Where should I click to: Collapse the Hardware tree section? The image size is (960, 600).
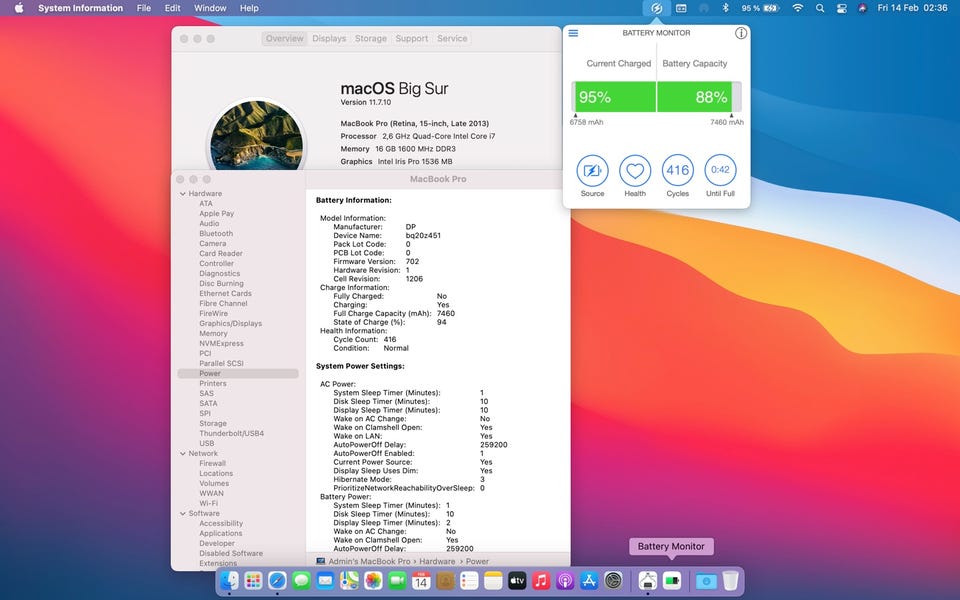click(x=182, y=193)
